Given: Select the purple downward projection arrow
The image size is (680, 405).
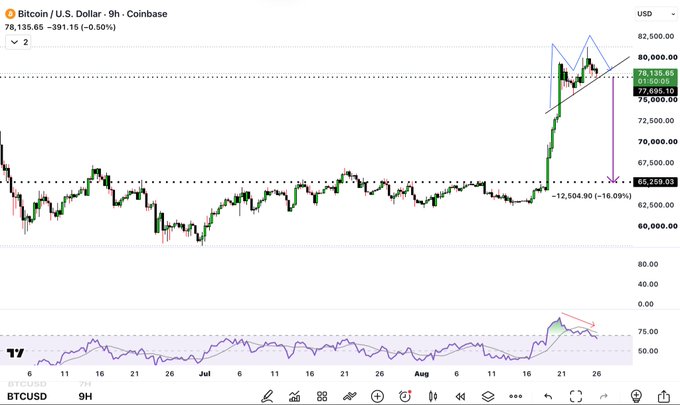Looking at the screenshot, I should pyautogui.click(x=613, y=130).
